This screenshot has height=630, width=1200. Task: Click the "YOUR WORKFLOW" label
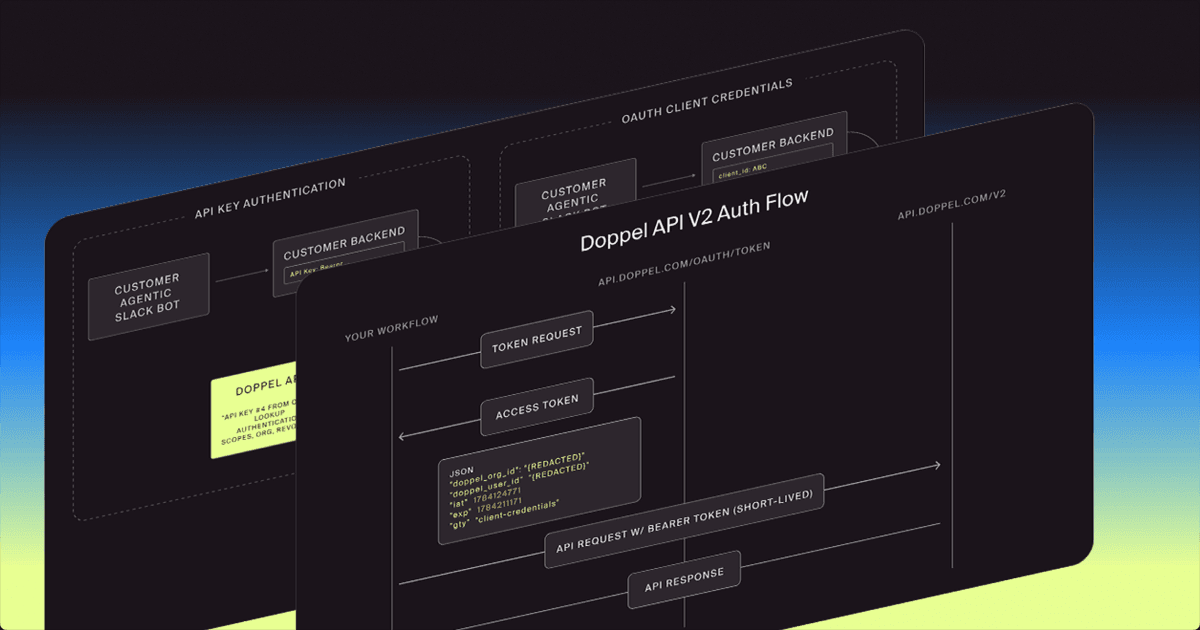[x=392, y=328]
